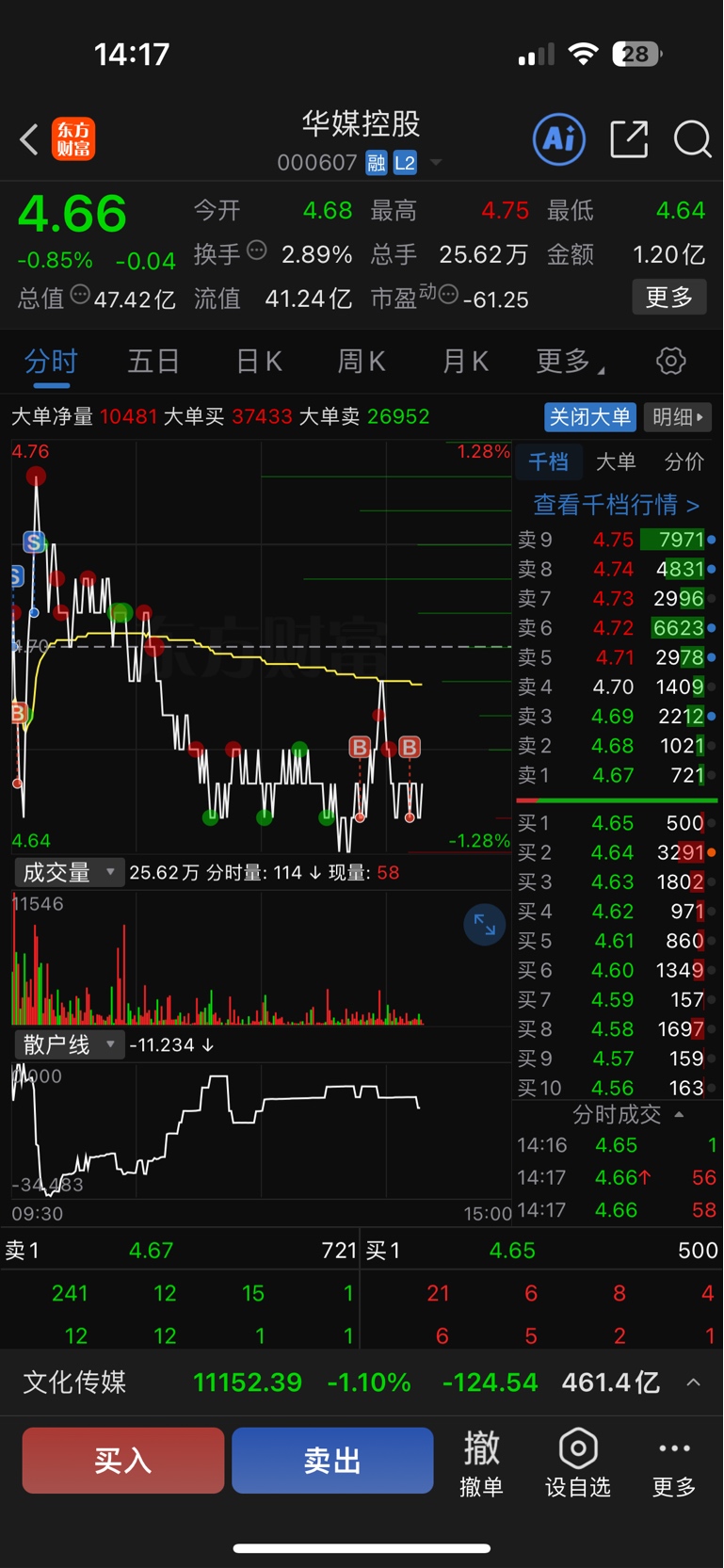Open the 成交量 indicator dropdown
724x1568 pixels.
coord(69,872)
